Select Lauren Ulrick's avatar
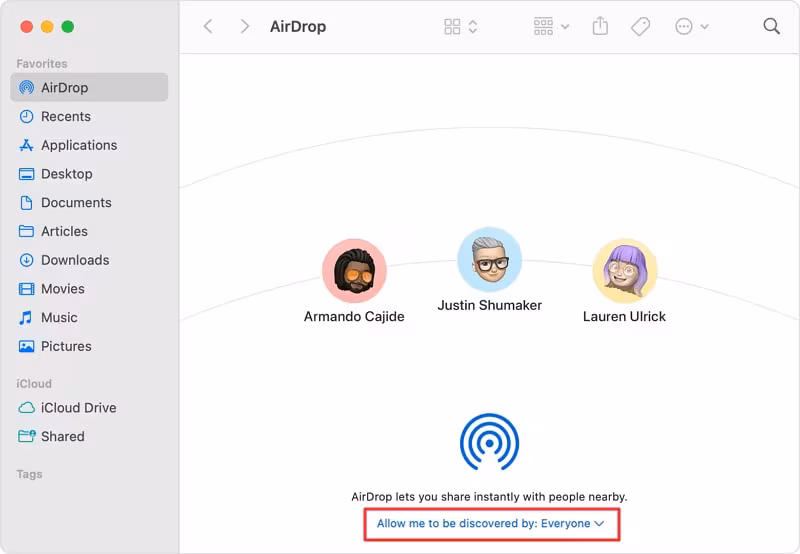800x554 pixels. [624, 271]
